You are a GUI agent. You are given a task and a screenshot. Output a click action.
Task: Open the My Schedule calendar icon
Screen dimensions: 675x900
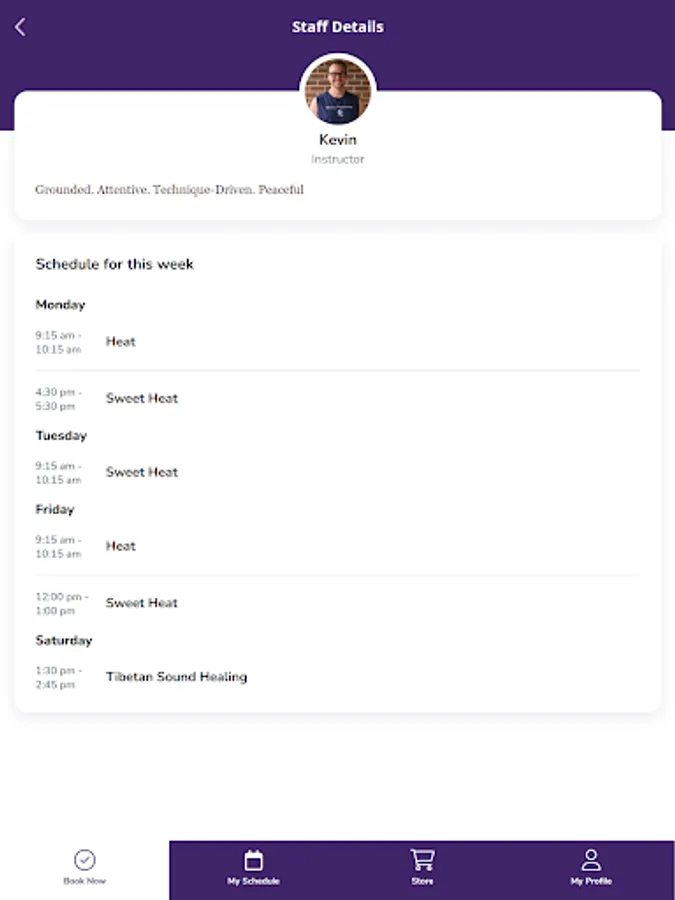pos(253,860)
